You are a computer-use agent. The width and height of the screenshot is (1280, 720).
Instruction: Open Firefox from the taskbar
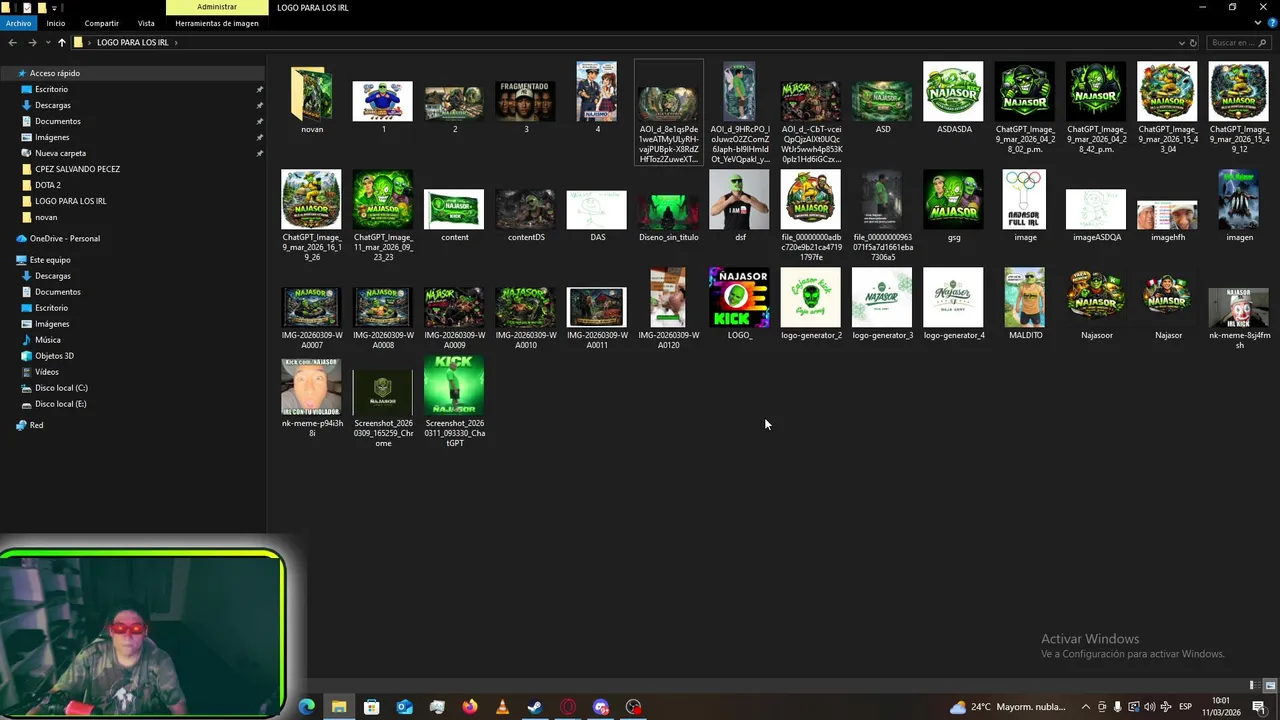pyautogui.click(x=470, y=707)
